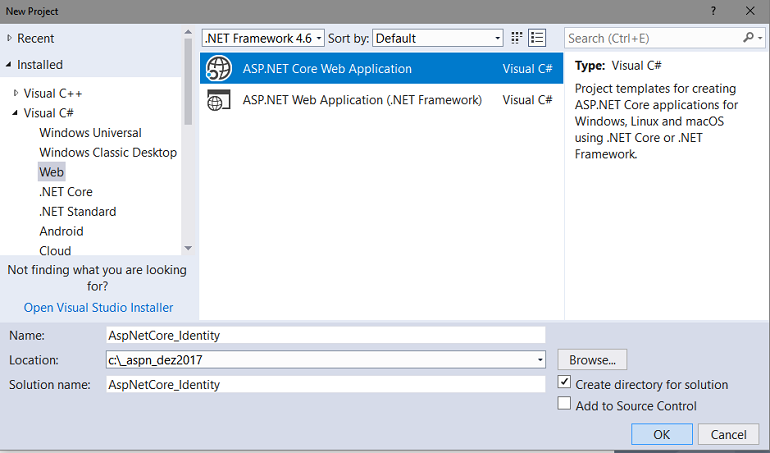Click the search magnifier icon
The height and width of the screenshot is (453, 770).
click(748, 37)
